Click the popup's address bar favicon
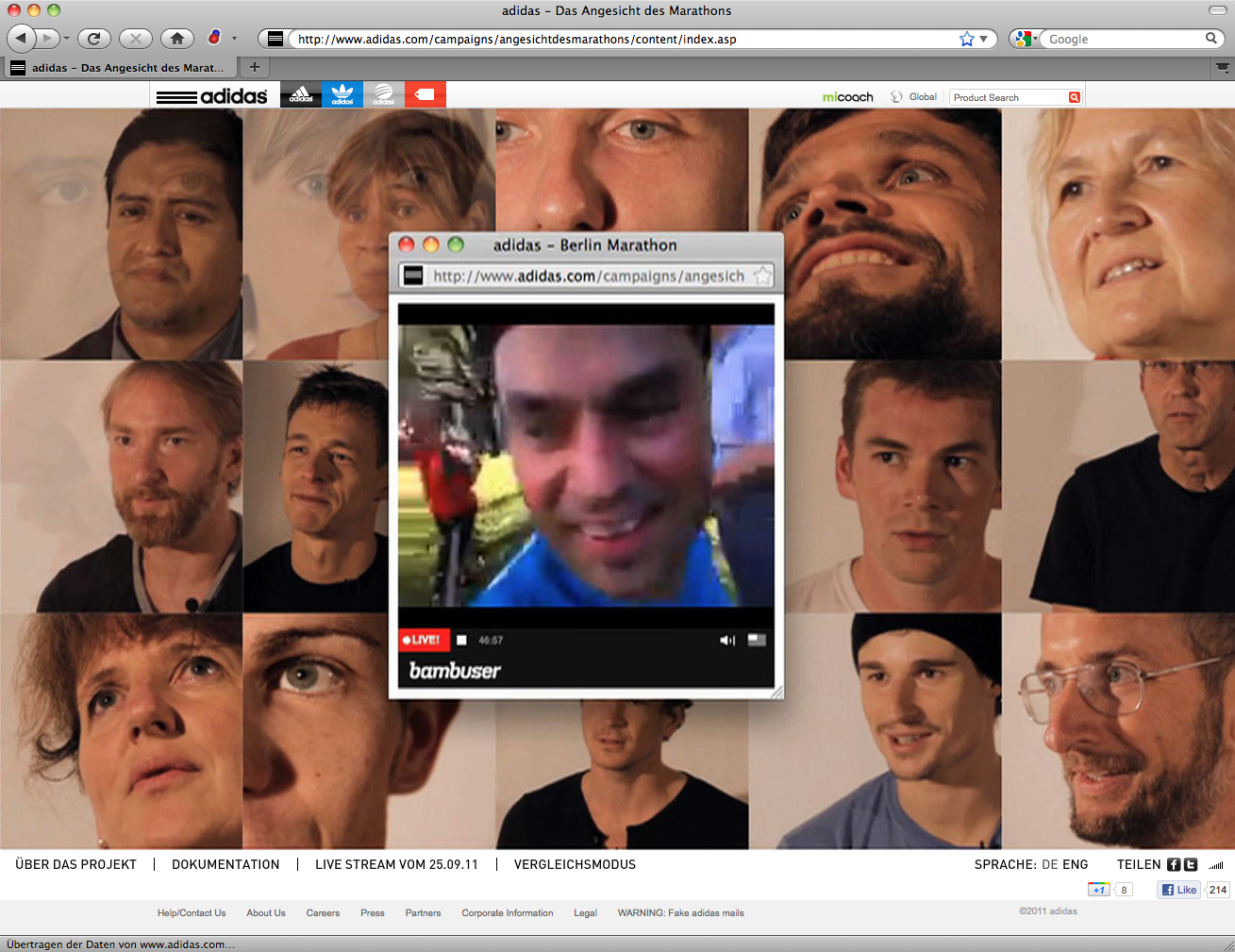The width and height of the screenshot is (1235, 952). pyautogui.click(x=413, y=276)
